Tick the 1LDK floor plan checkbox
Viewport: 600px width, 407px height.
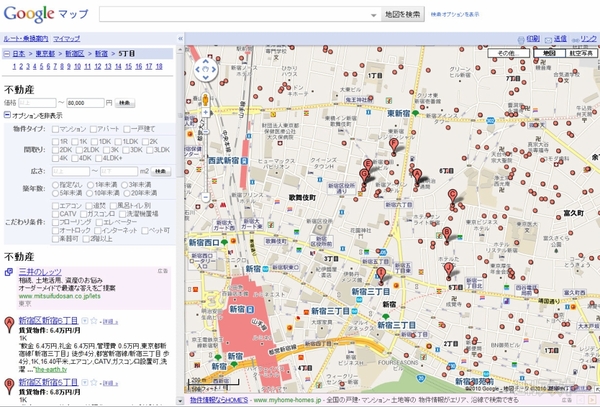tap(118, 142)
